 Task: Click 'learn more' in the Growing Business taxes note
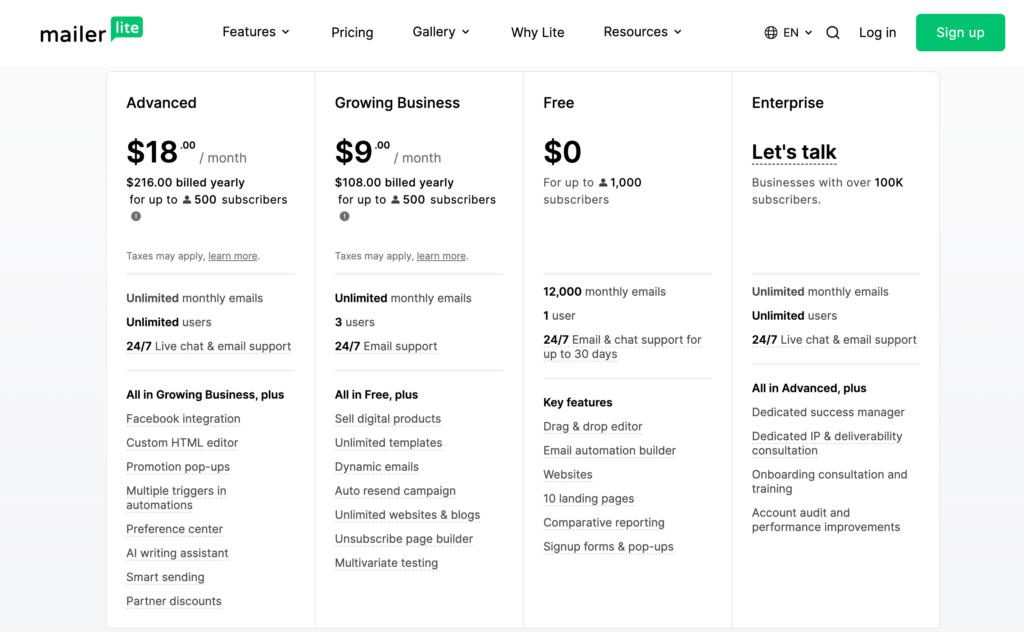(440, 256)
